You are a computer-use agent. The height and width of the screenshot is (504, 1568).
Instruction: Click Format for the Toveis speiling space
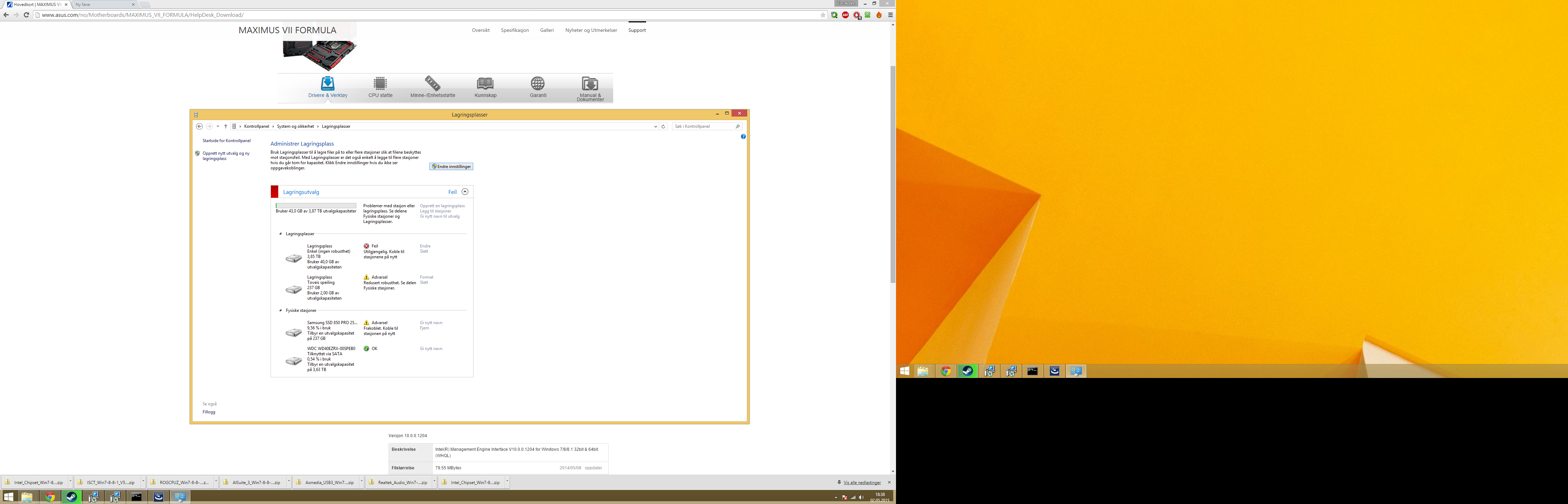426,277
